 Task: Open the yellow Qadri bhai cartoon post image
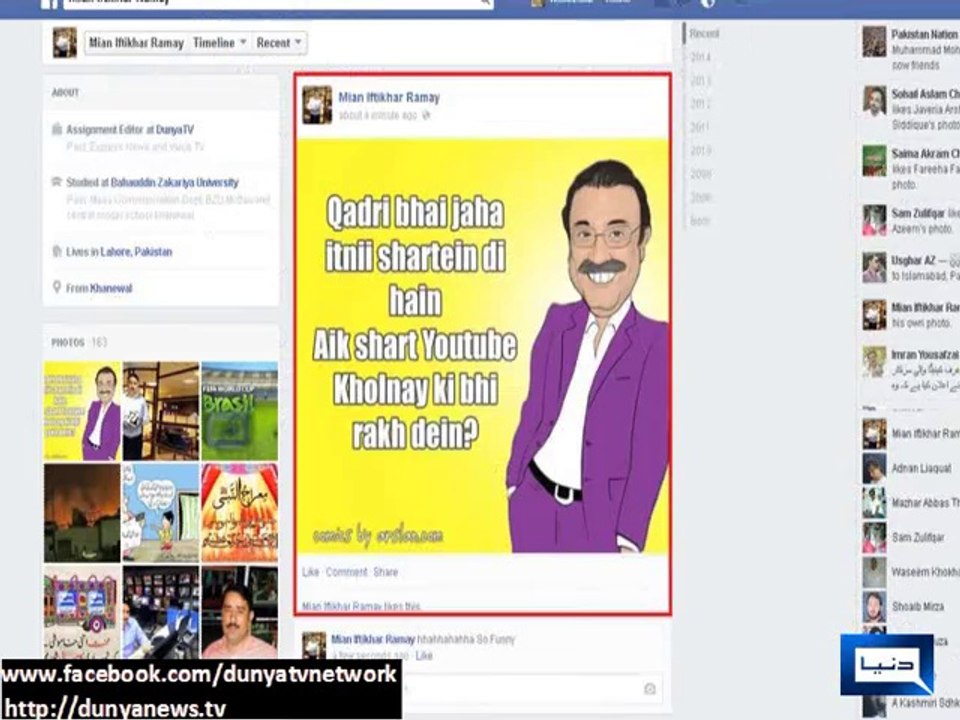pyautogui.click(x=482, y=346)
